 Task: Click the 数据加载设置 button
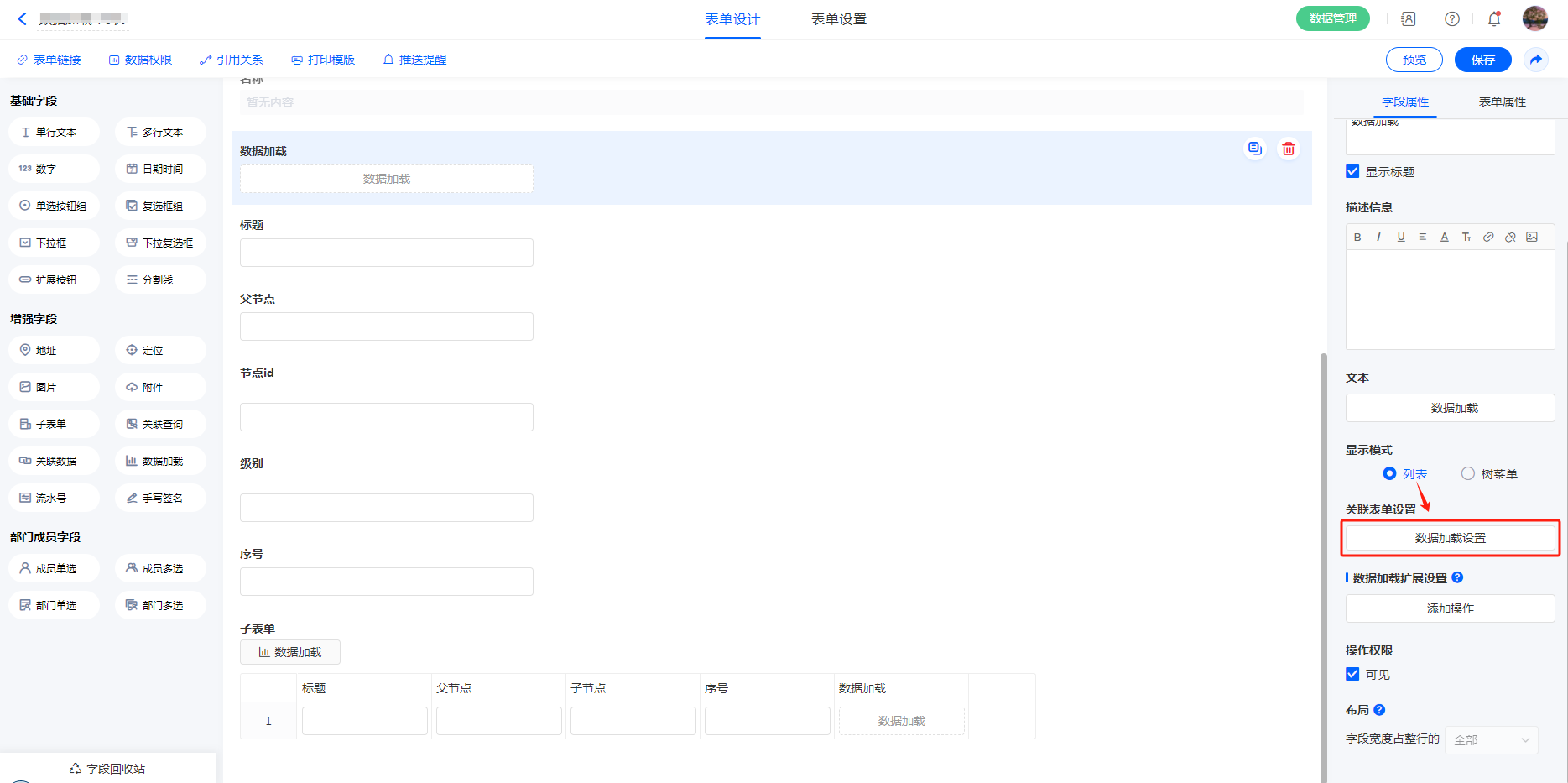(x=1450, y=538)
